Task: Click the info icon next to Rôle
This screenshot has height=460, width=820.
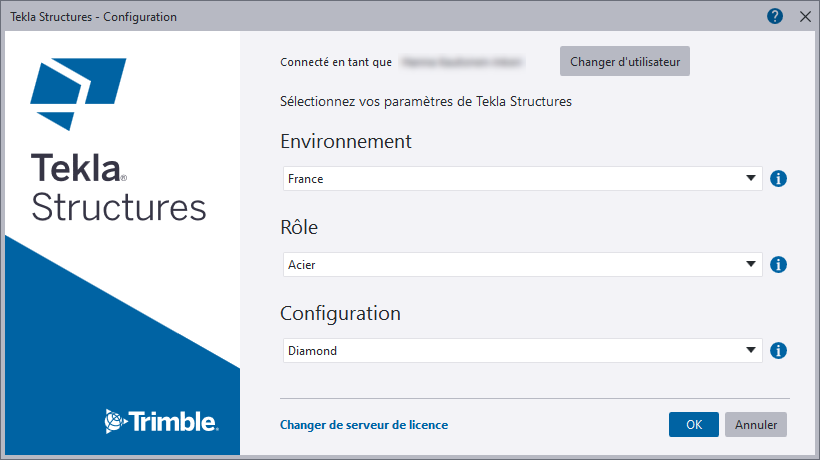Action: (x=779, y=265)
